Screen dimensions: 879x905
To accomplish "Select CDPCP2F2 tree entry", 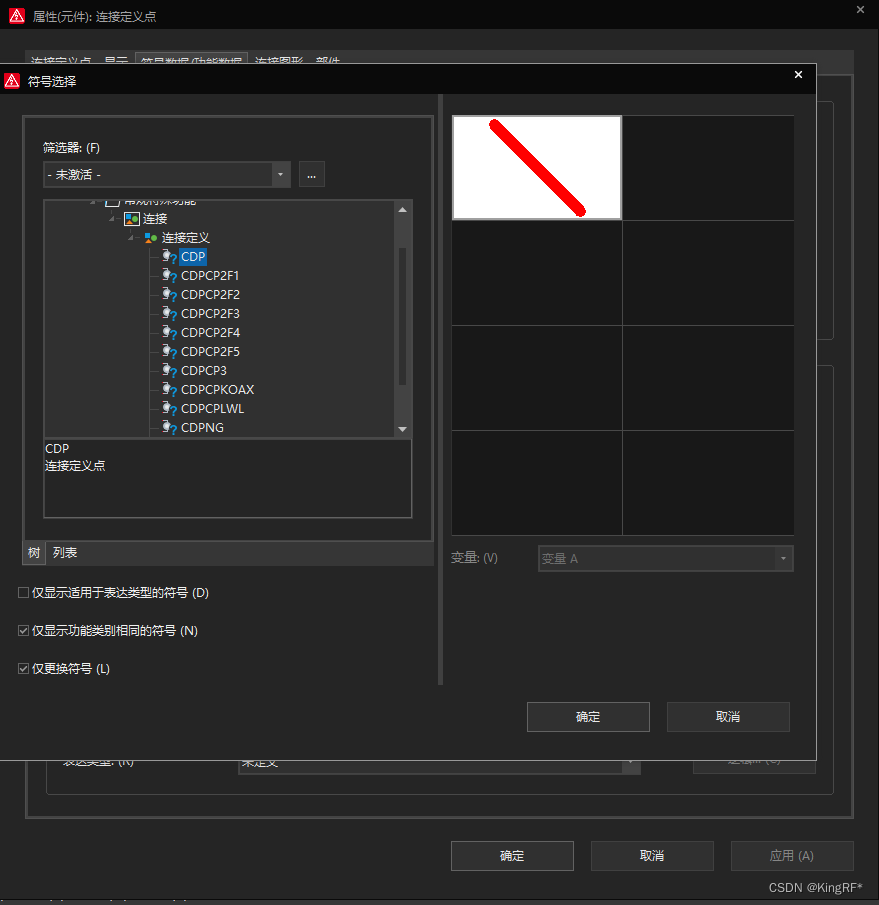I will click(210, 294).
